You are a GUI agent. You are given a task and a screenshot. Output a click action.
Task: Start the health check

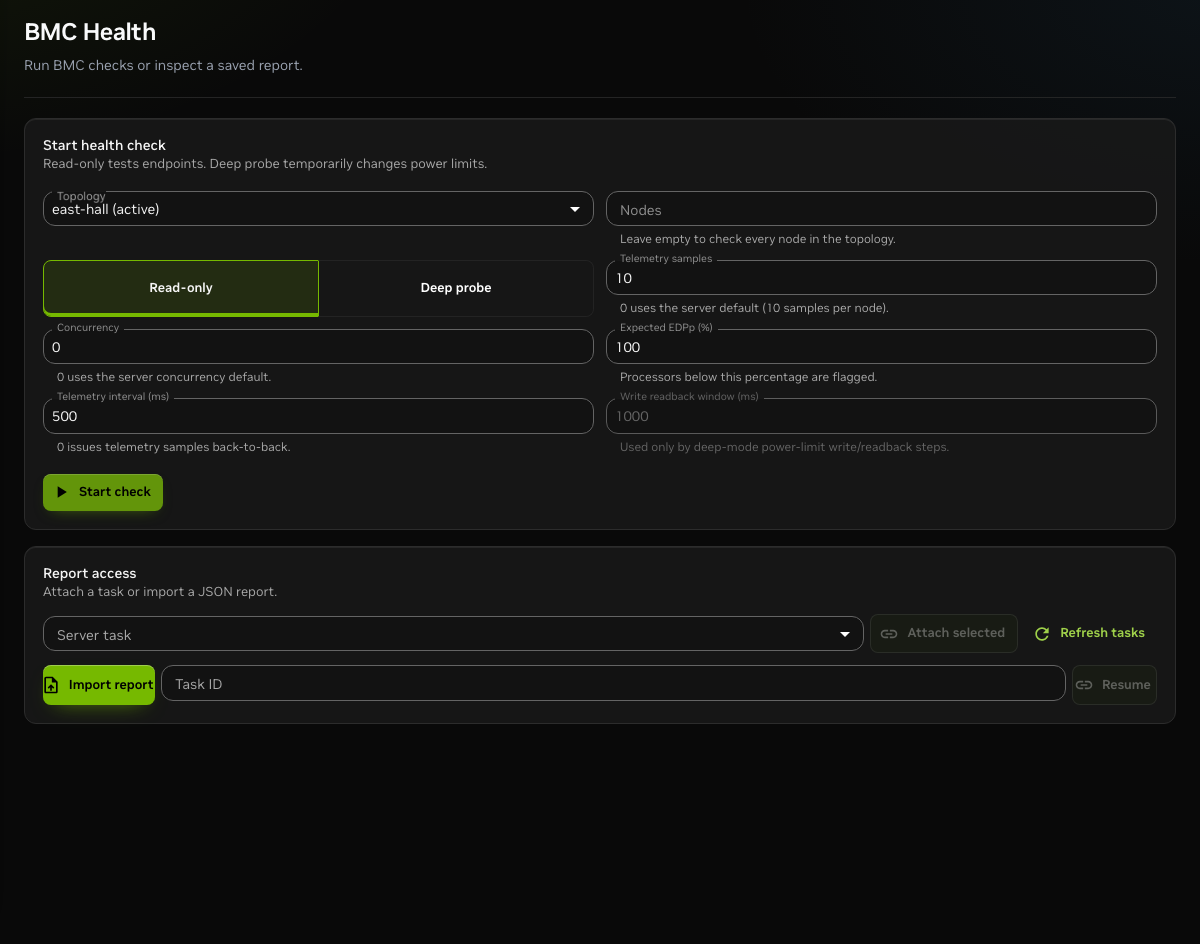[103, 492]
